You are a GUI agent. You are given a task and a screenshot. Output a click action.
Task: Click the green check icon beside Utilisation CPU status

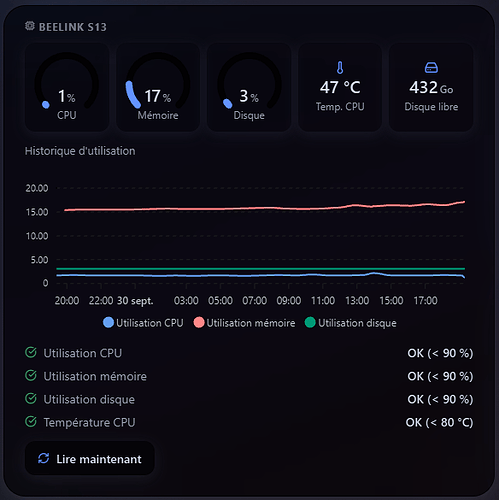(31, 352)
